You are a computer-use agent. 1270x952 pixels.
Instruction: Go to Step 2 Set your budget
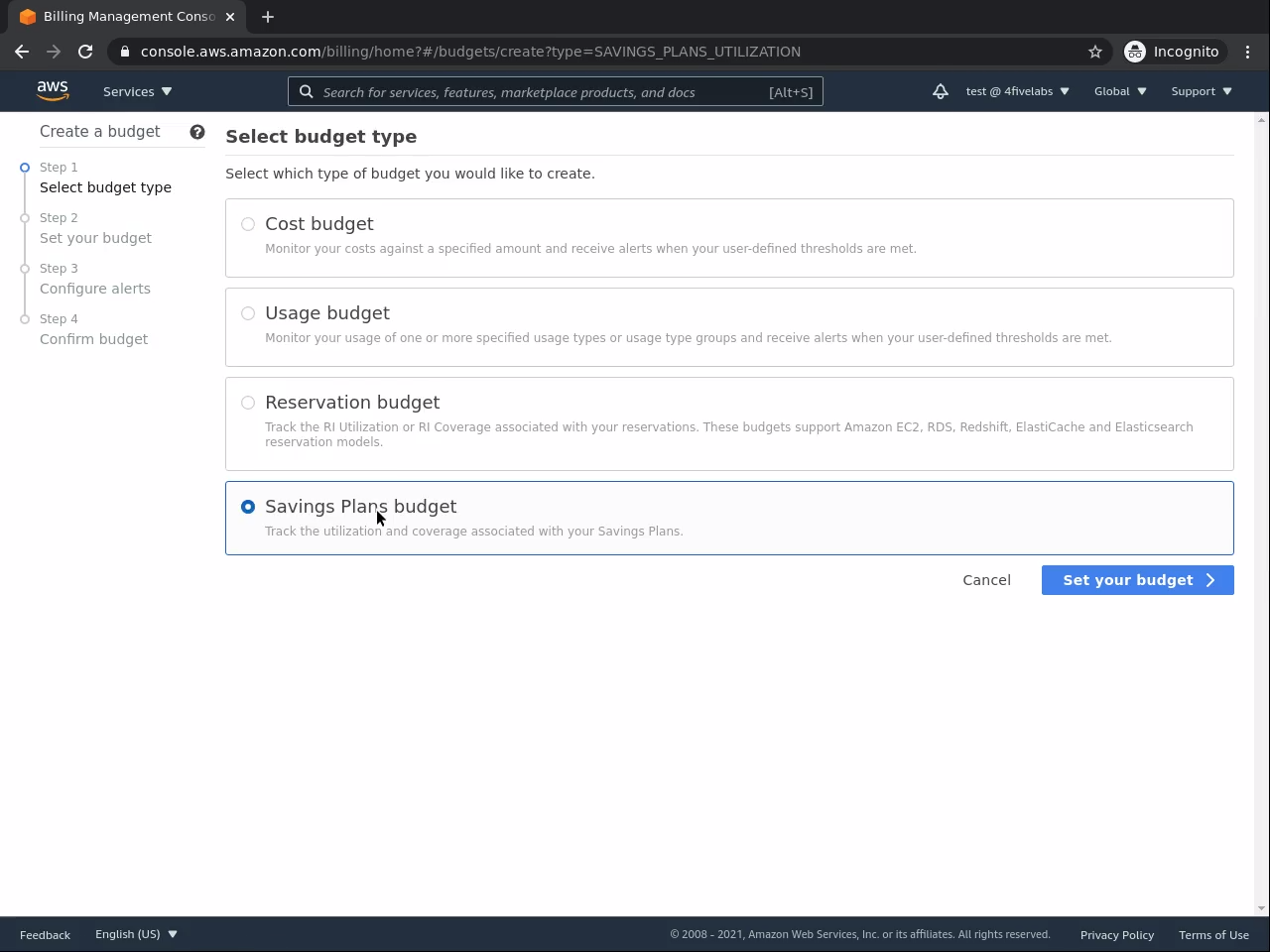pos(95,228)
